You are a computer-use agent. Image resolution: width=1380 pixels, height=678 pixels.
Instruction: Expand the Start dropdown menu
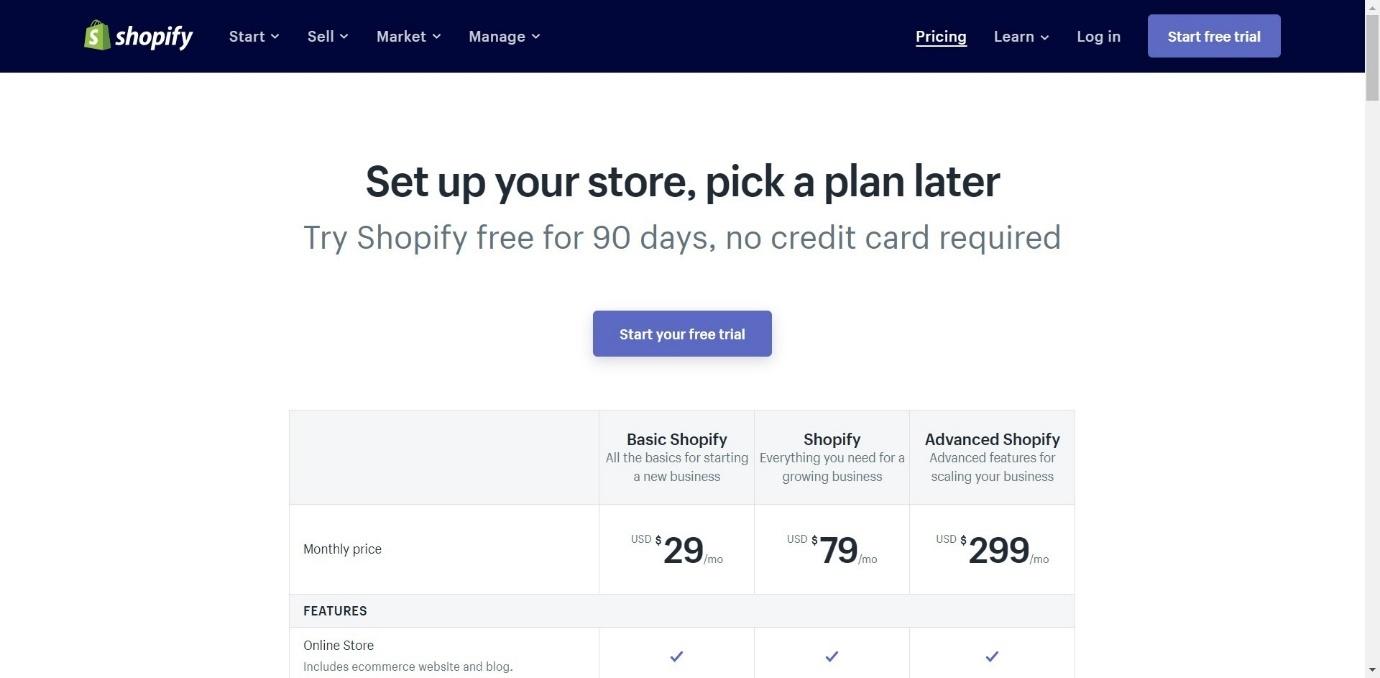click(254, 36)
